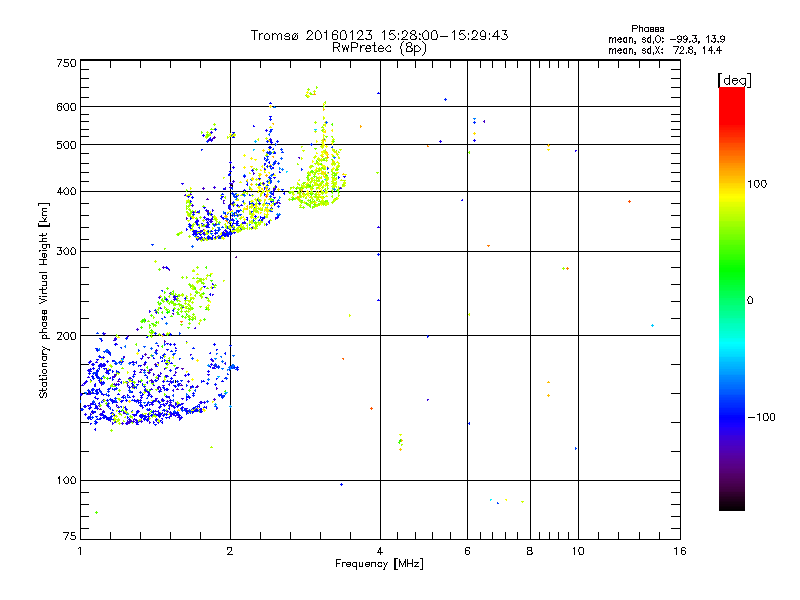The width and height of the screenshot is (800, 600).
Task: Click the 'mean, sd,O: -99.3, 13.9' line
Action: point(666,39)
